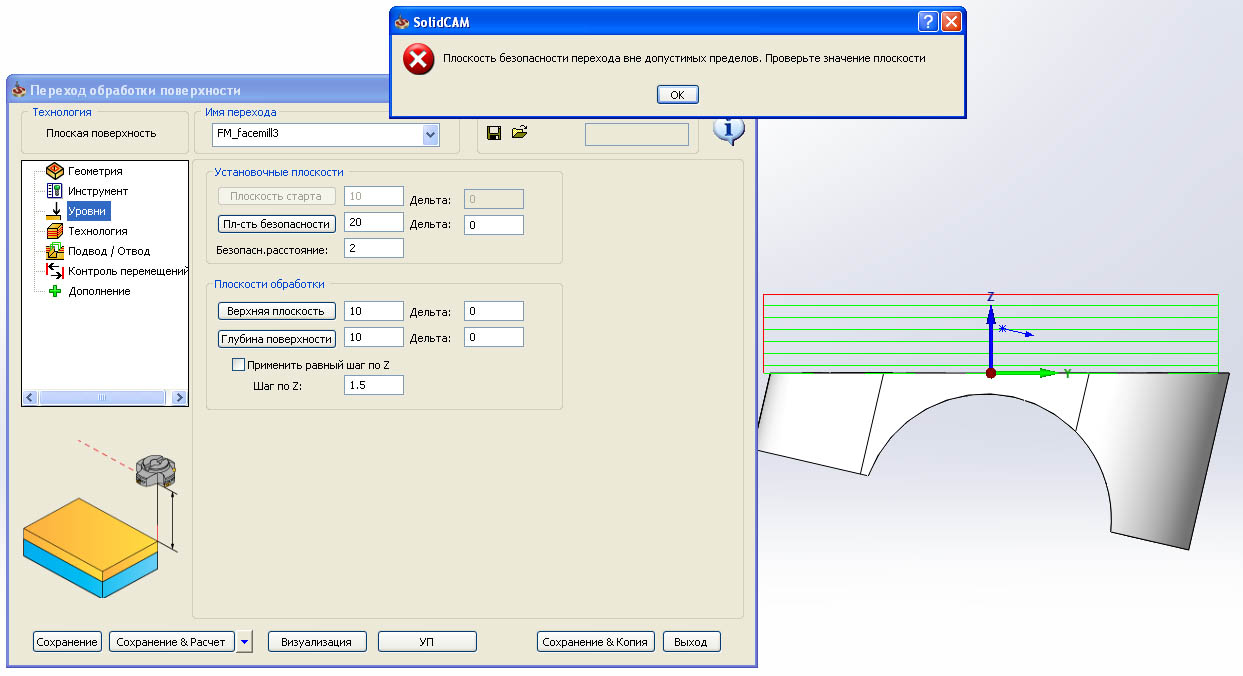Click the tree scrollbar left arrow
The width and height of the screenshot is (1243, 676).
[30, 397]
